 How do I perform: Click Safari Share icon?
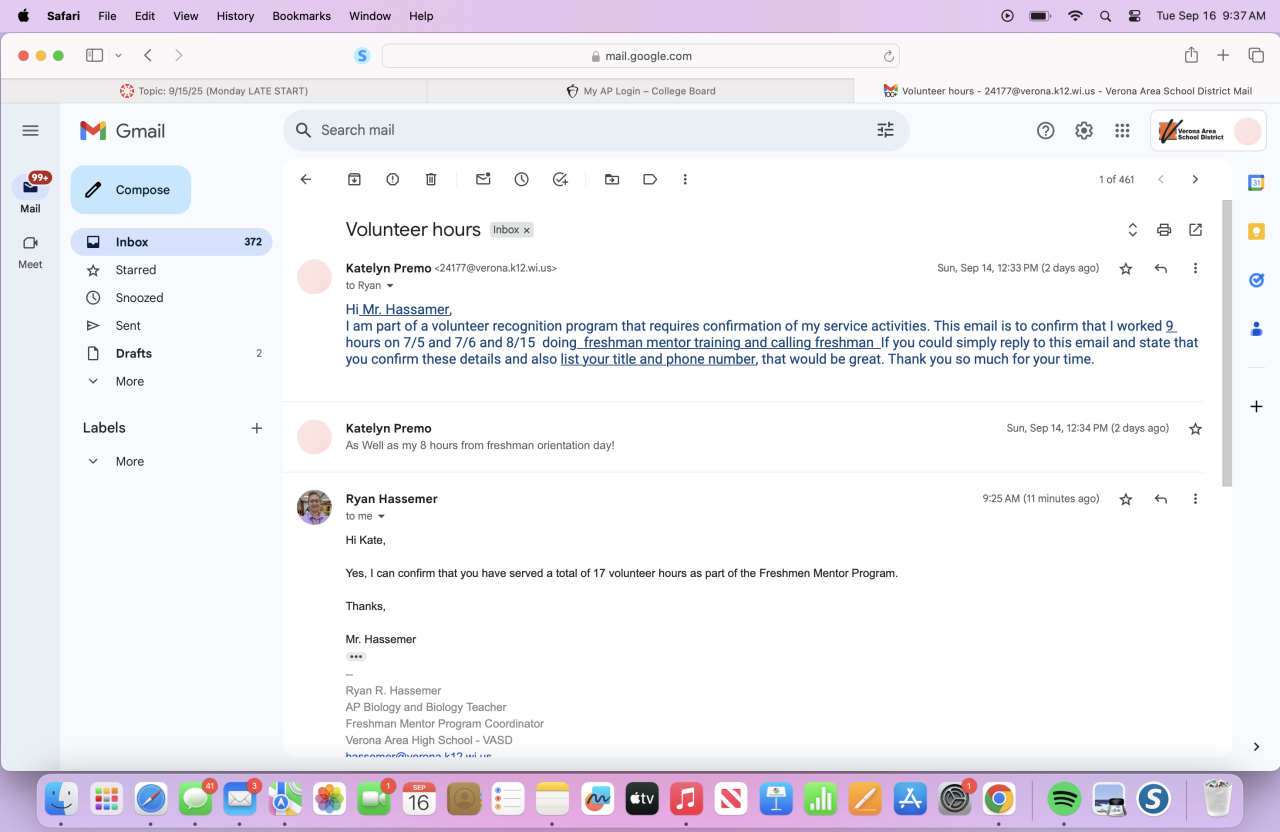1191,55
